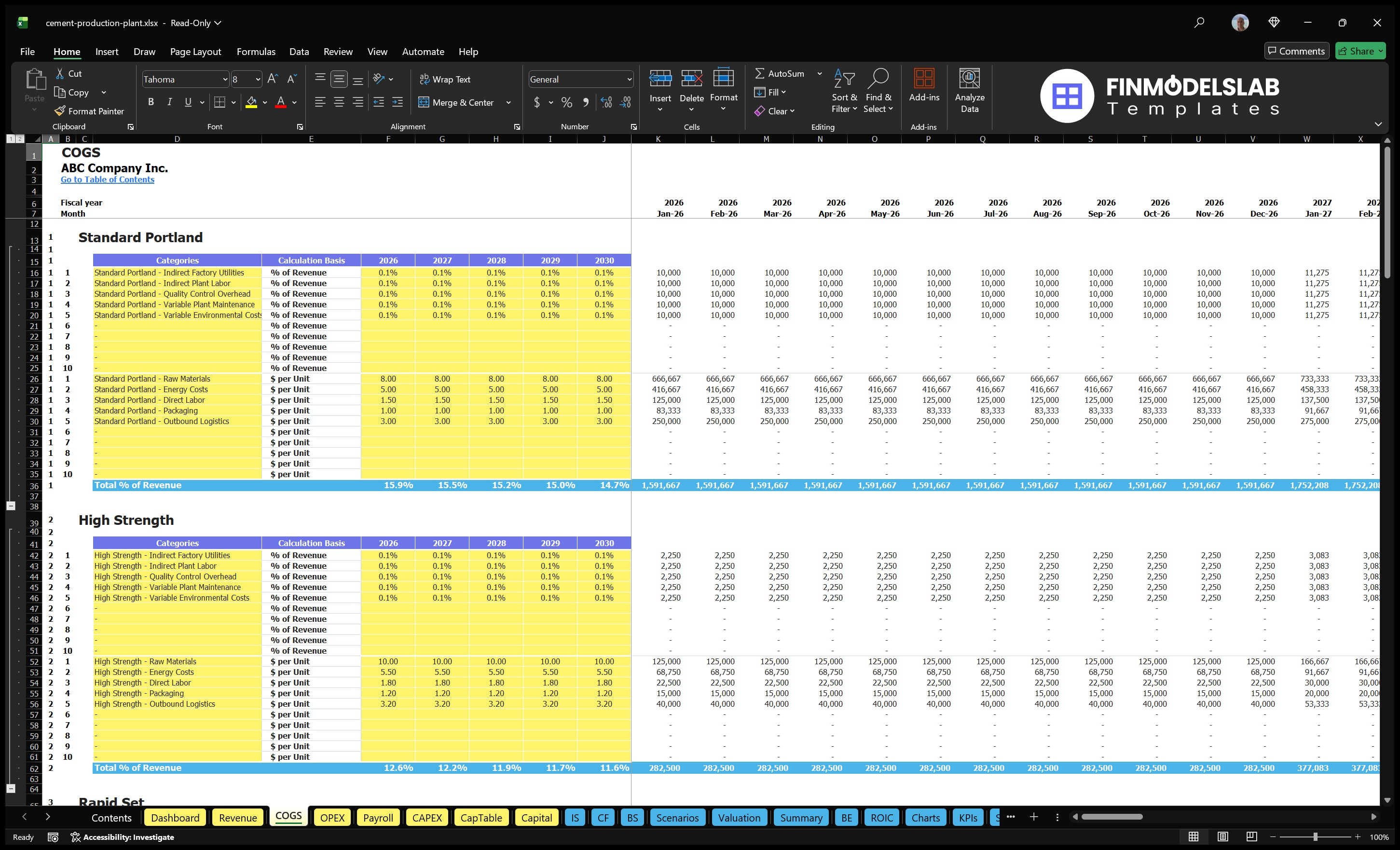
Task: Click the Comments button
Action: pyautogui.click(x=1297, y=51)
